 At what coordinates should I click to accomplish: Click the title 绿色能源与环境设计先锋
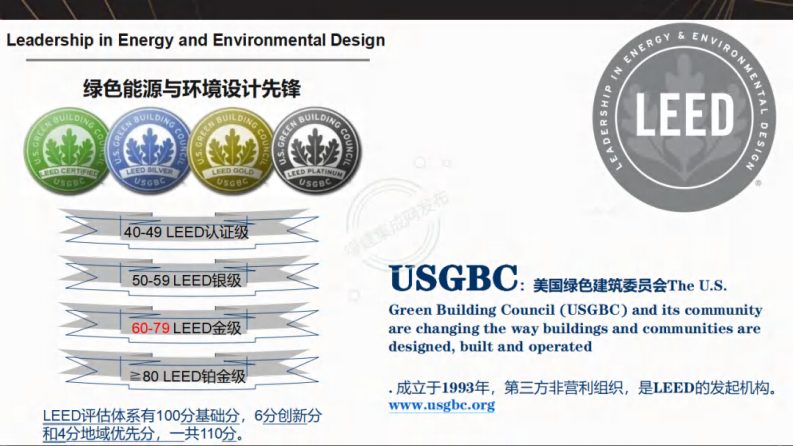(x=192, y=89)
